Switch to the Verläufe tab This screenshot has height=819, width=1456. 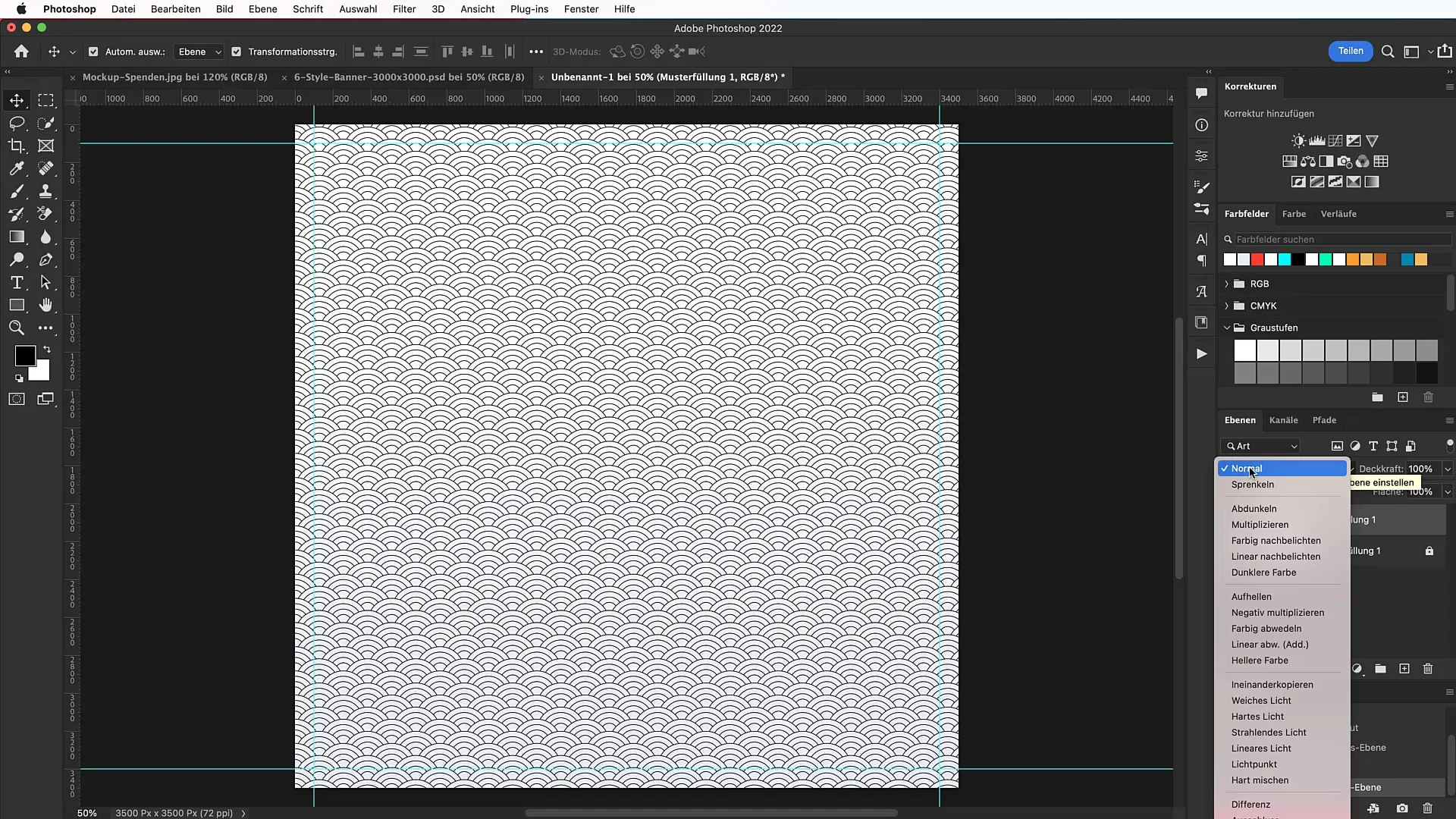(1338, 214)
